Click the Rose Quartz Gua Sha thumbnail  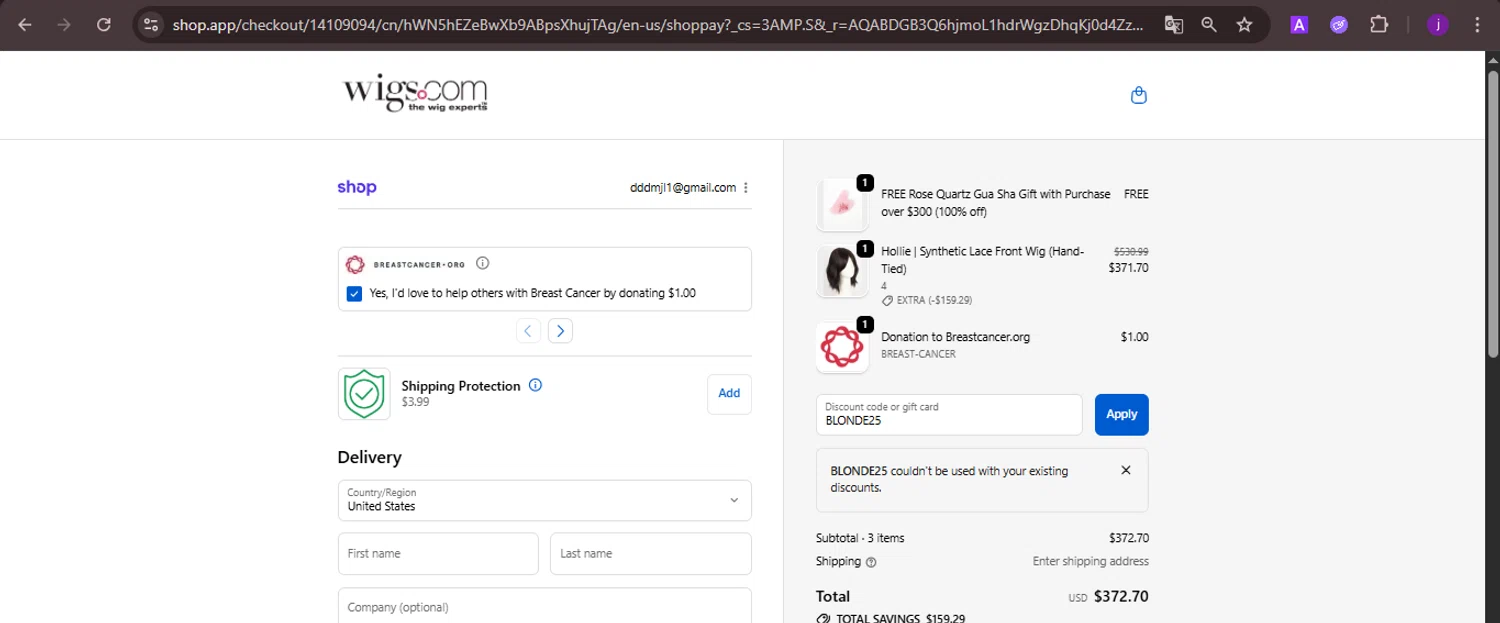[842, 205]
